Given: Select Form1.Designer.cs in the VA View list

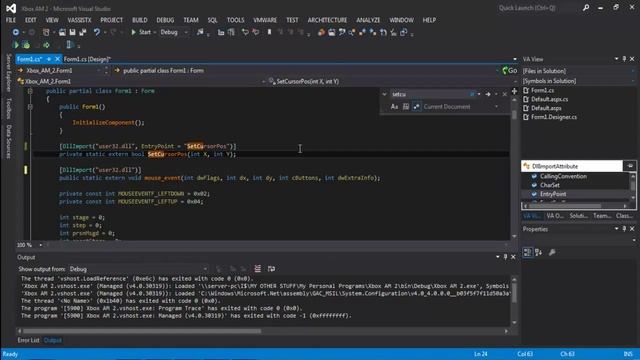Looking at the screenshot, I should [x=554, y=117].
